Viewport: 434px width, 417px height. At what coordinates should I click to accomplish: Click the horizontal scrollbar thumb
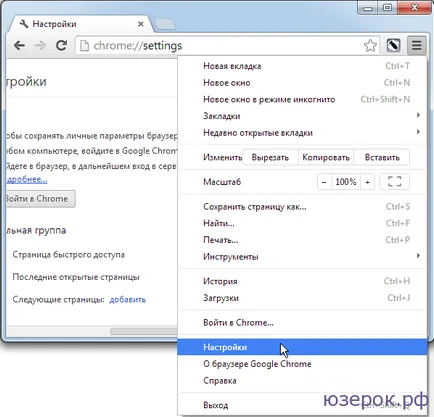pyautogui.click(x=144, y=331)
